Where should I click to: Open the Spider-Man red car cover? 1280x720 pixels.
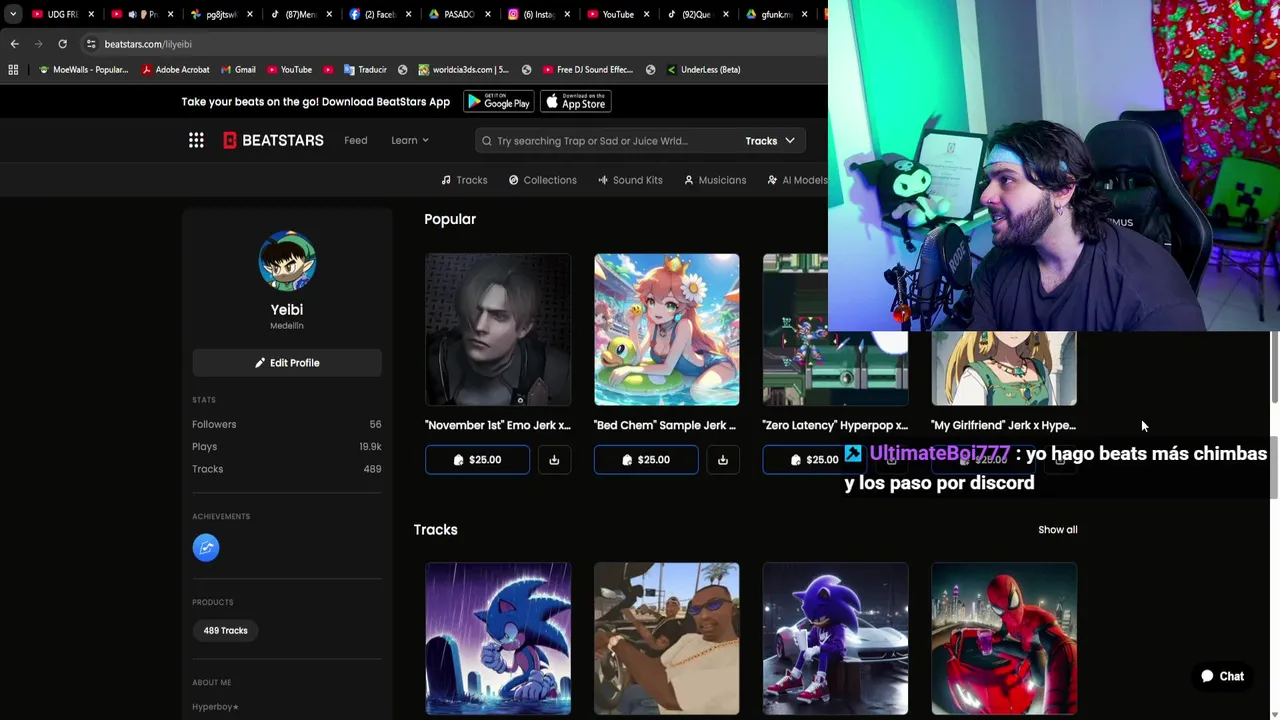point(1004,640)
